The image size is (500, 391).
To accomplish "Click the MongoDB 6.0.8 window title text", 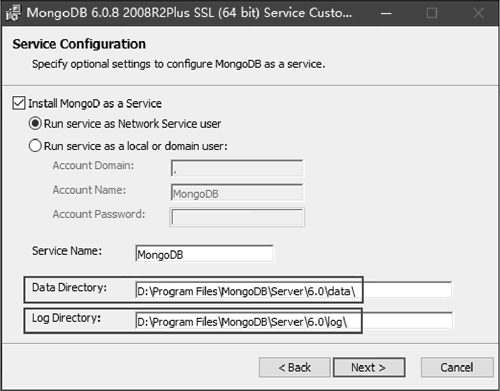I will (x=189, y=13).
